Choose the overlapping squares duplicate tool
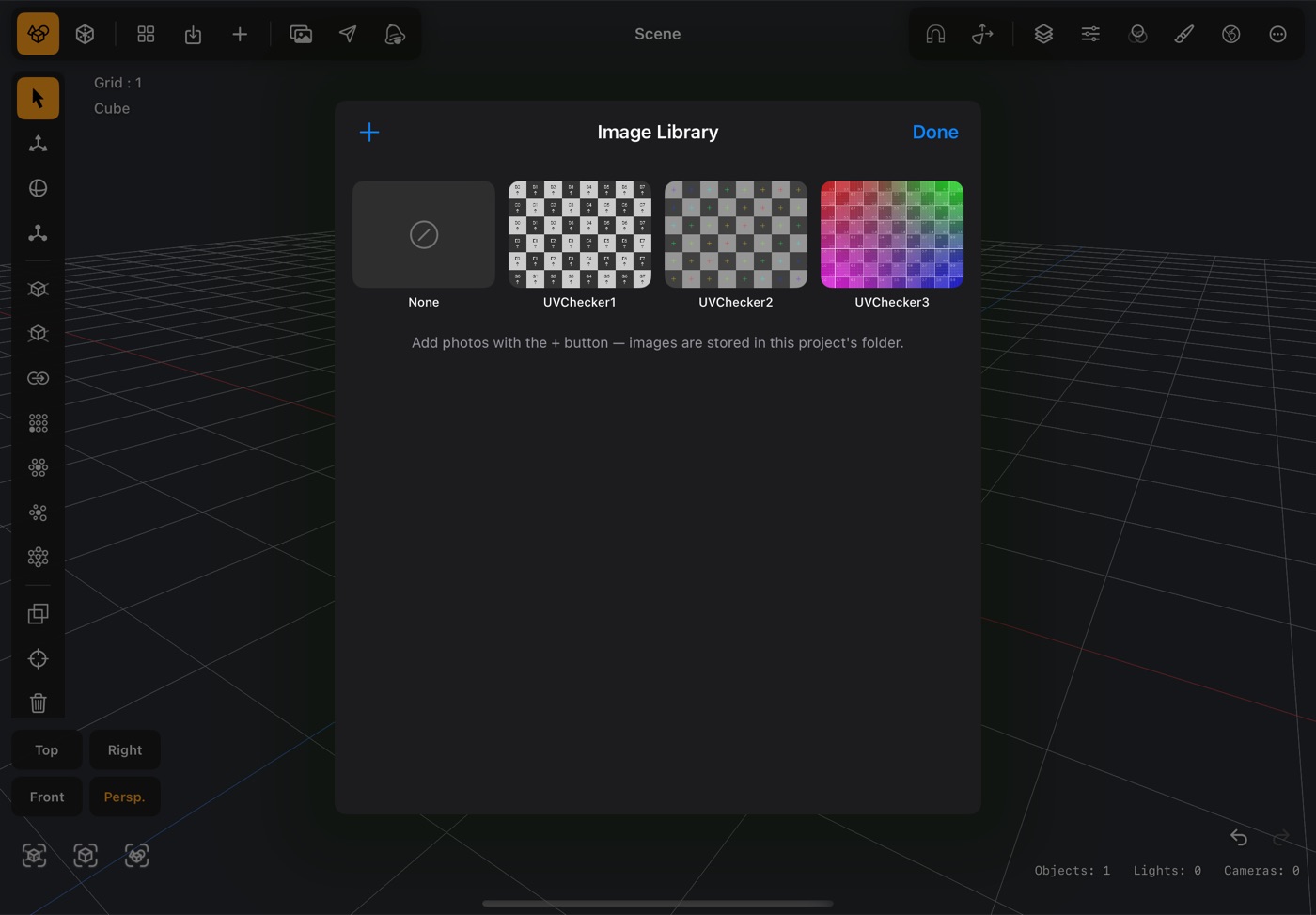 [x=38, y=613]
